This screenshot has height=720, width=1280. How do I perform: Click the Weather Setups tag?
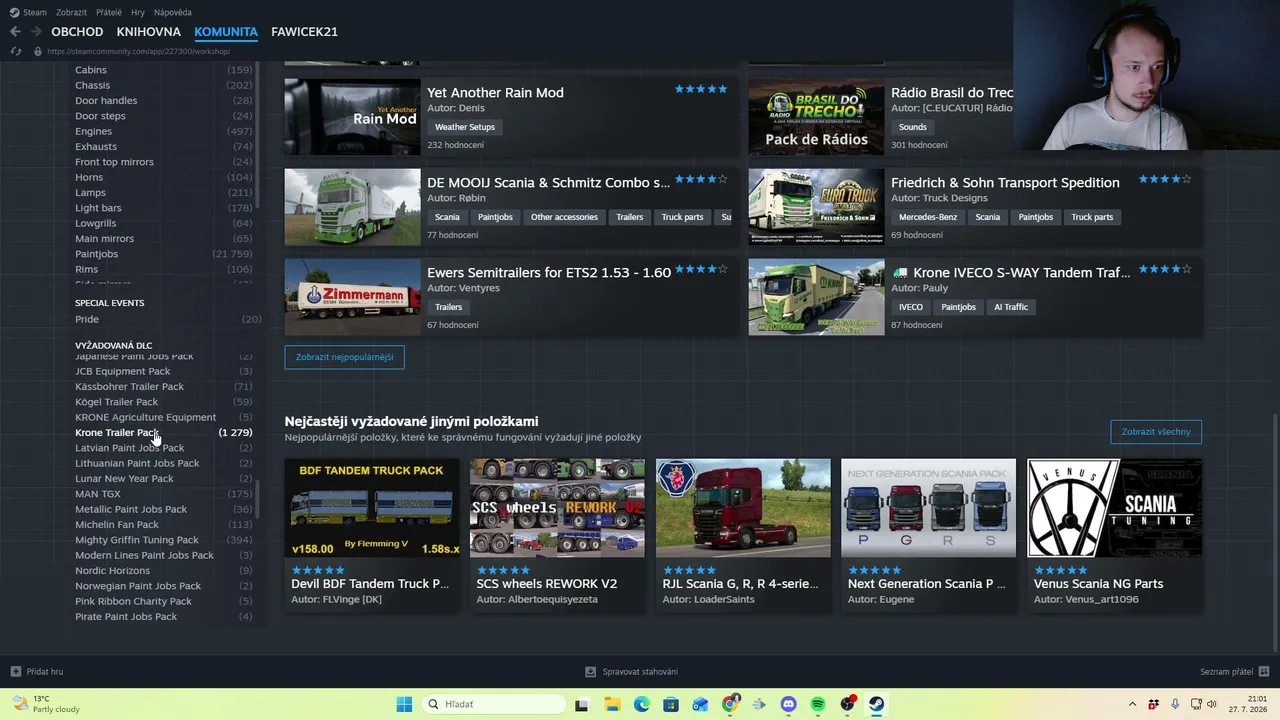pyautogui.click(x=465, y=127)
